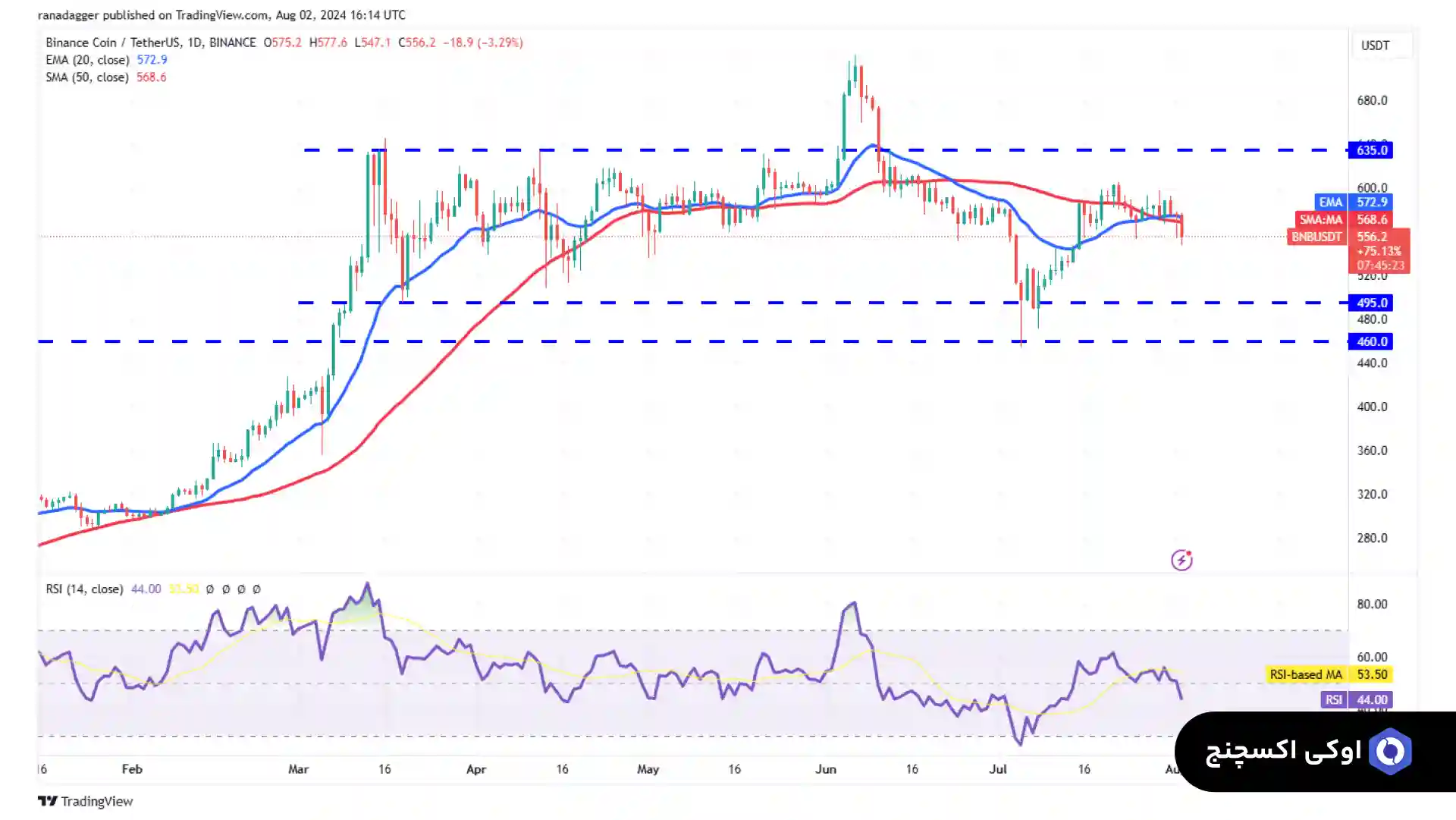
Task: Click the Apr date label on axis
Action: click(x=476, y=769)
